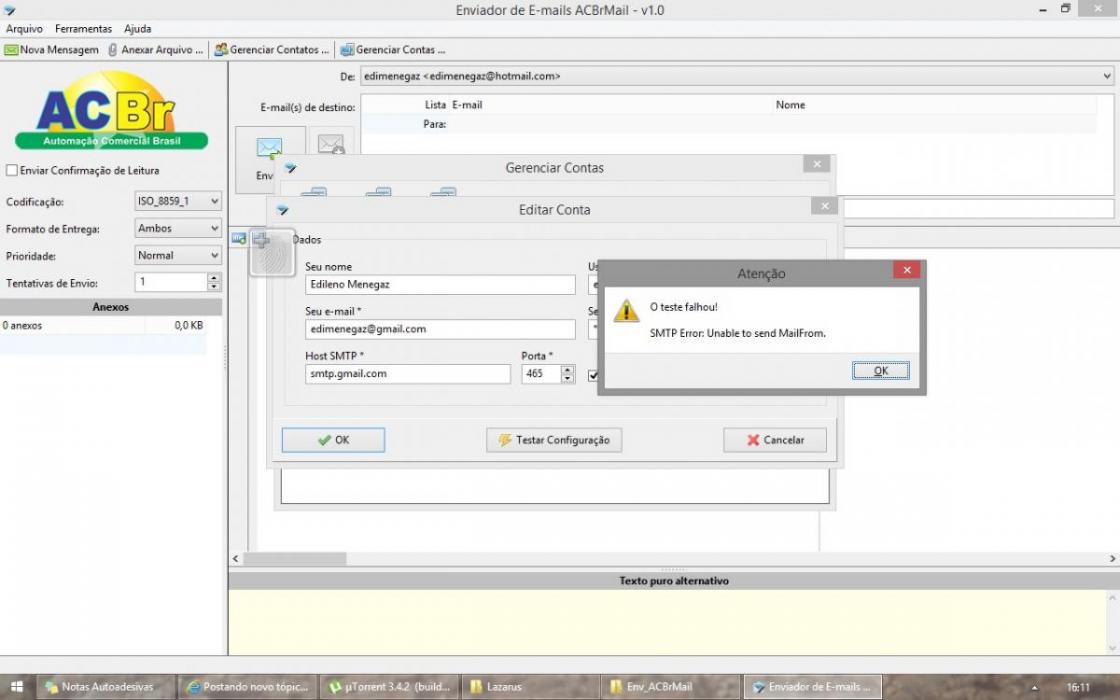Viewport: 1120px width, 700px height.
Task: Click the Editar Conta title bar icon
Action: click(282, 210)
